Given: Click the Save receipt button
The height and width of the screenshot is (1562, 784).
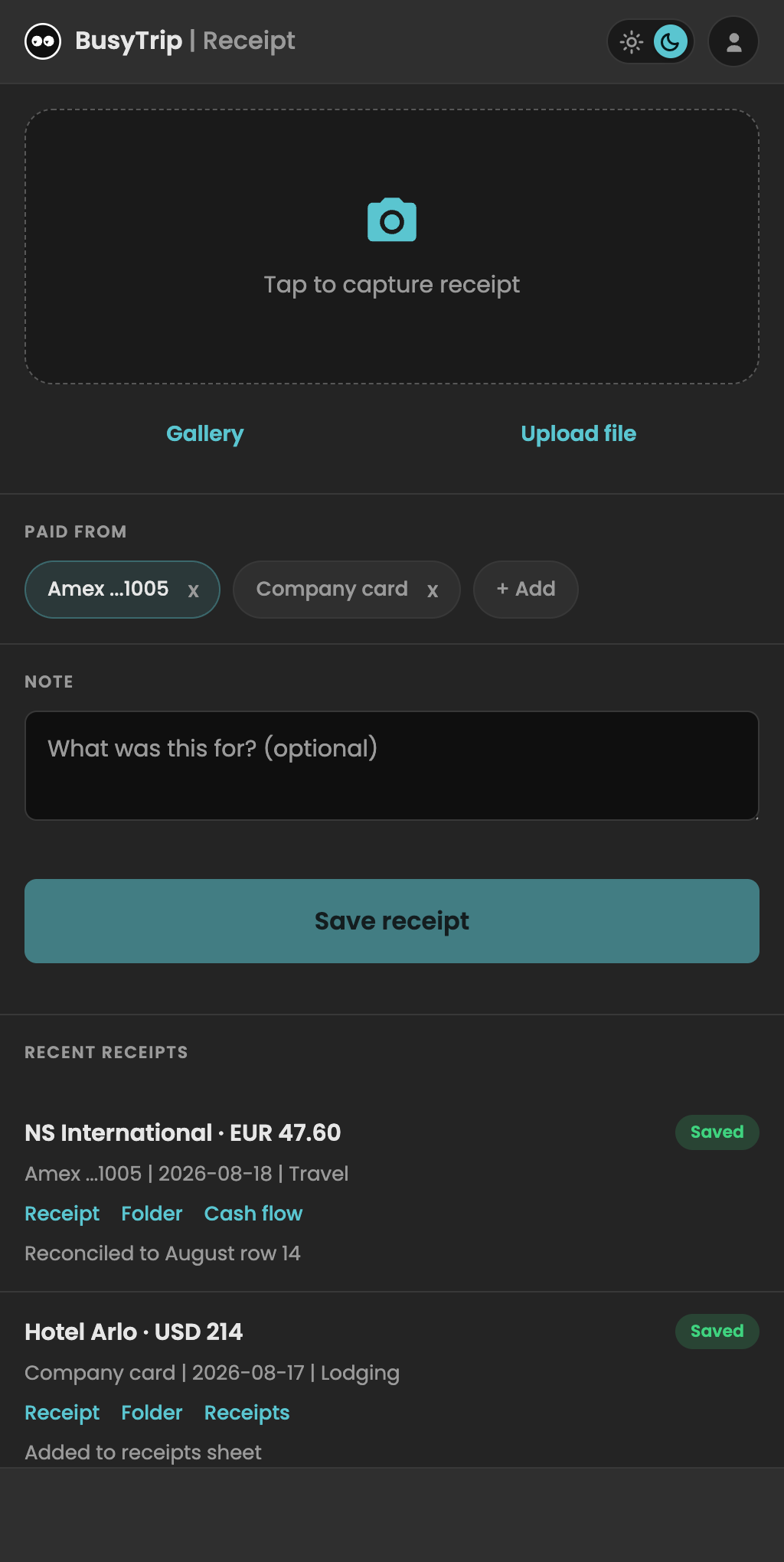Looking at the screenshot, I should coord(392,921).
